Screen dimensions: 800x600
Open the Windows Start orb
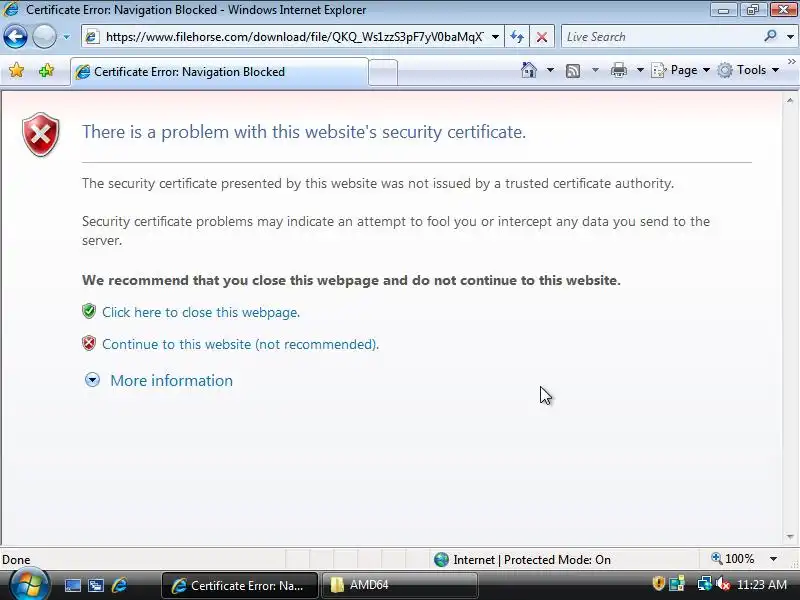(29, 585)
